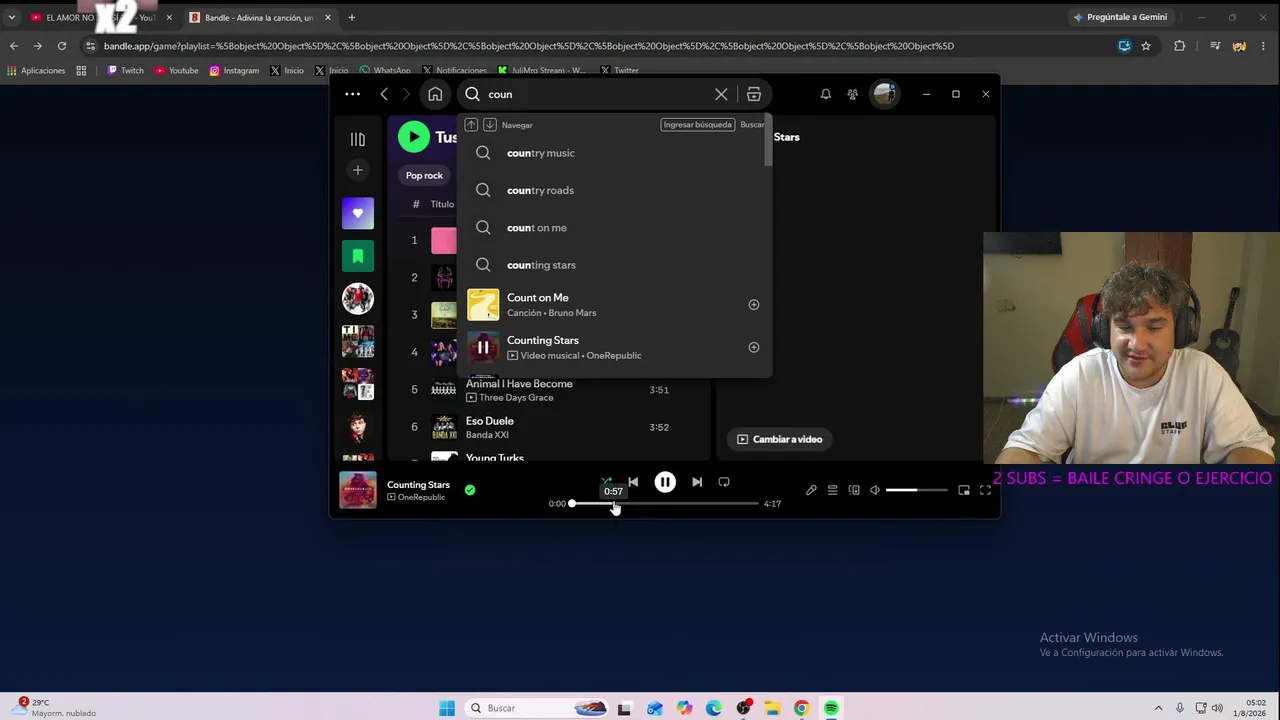This screenshot has height=720, width=1280.
Task: Bookmark this page with the star
Action: [1146, 46]
